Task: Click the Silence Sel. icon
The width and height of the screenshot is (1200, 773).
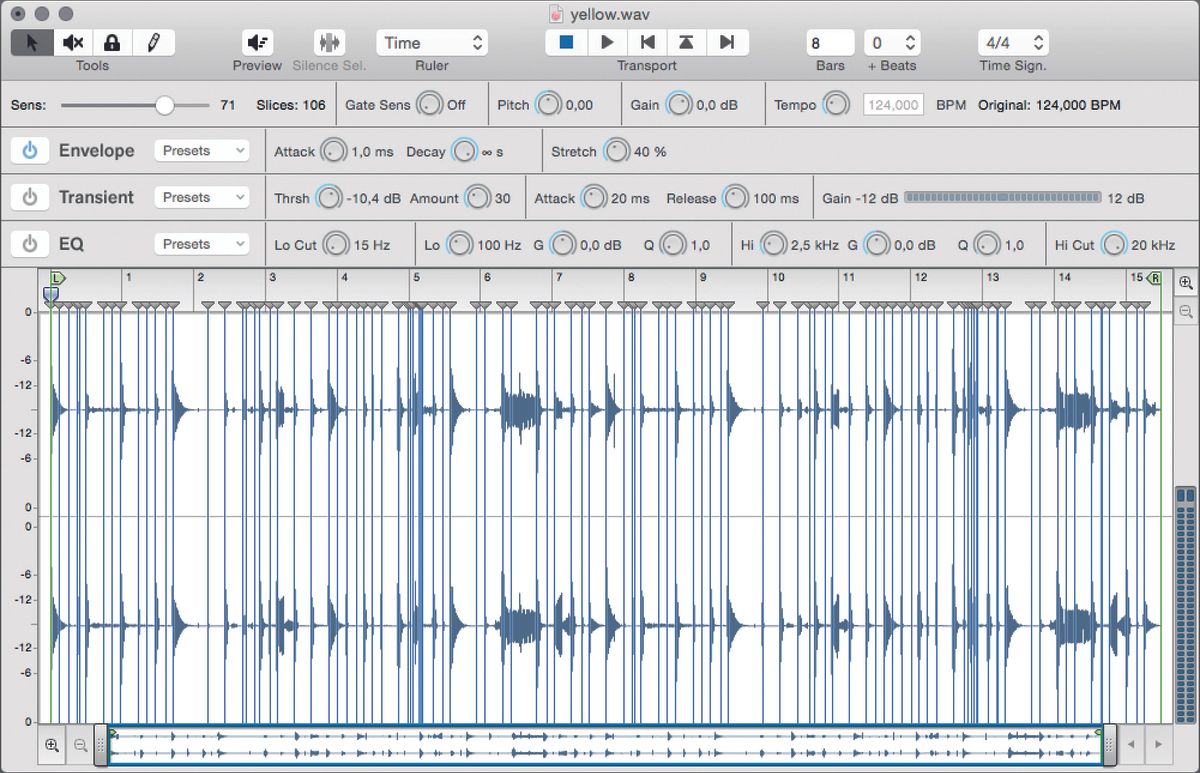Action: [328, 42]
